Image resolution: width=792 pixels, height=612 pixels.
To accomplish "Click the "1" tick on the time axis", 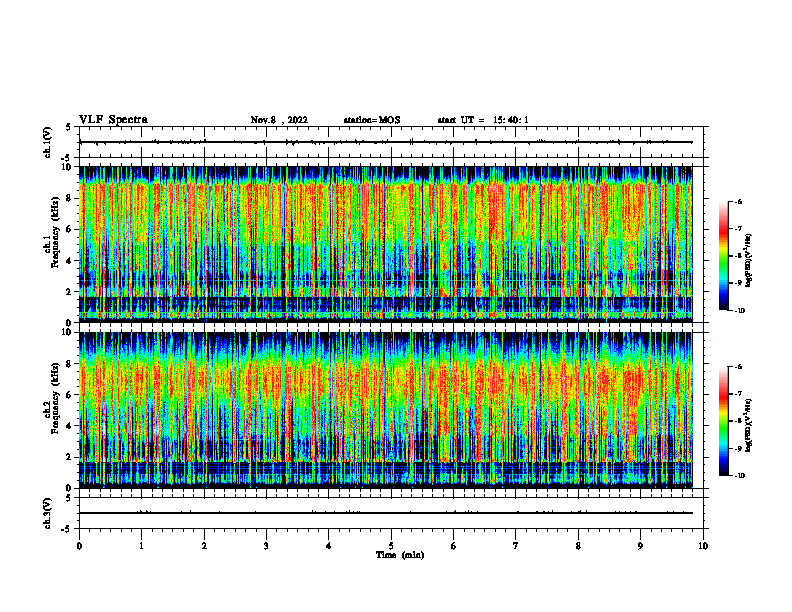I will [141, 546].
